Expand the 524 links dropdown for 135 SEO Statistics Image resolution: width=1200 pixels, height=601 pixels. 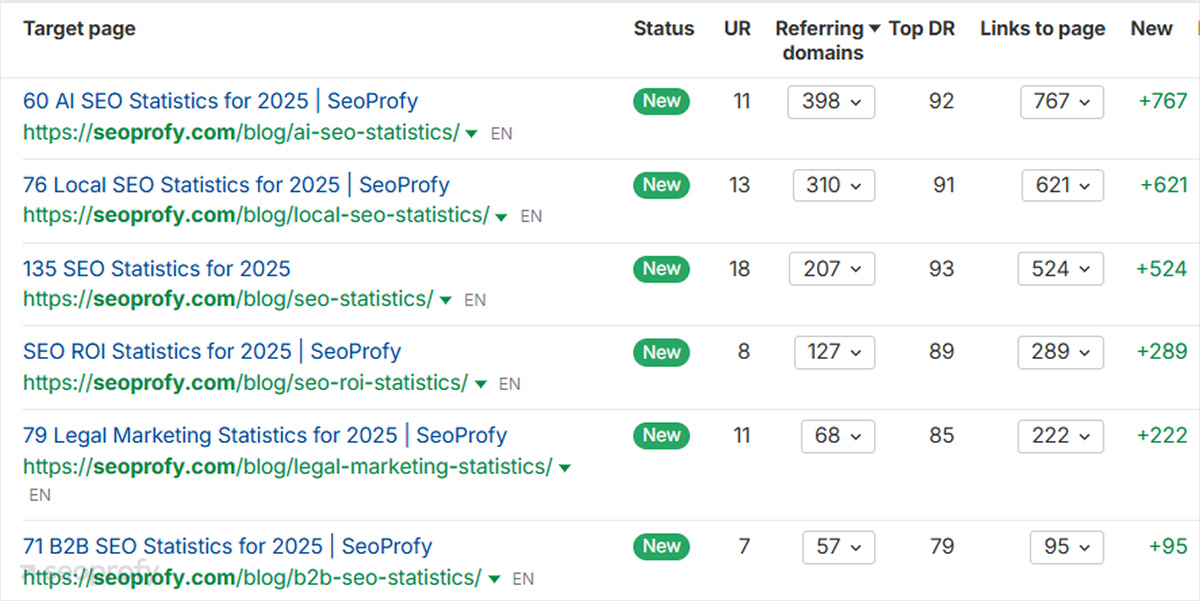click(x=1060, y=268)
